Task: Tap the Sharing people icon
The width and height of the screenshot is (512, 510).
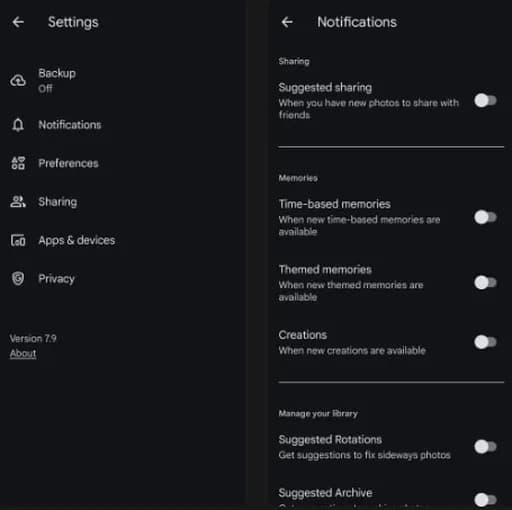Action: click(x=18, y=202)
